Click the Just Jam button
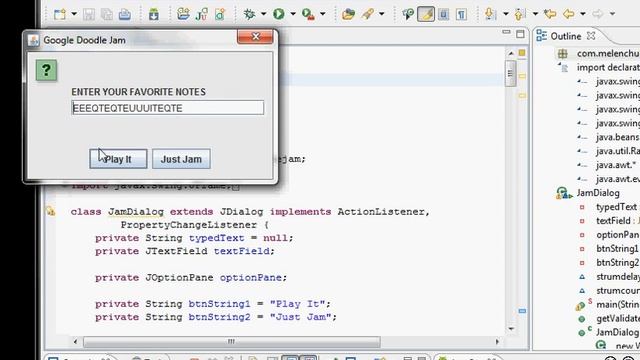This screenshot has width=640, height=360. click(x=181, y=159)
